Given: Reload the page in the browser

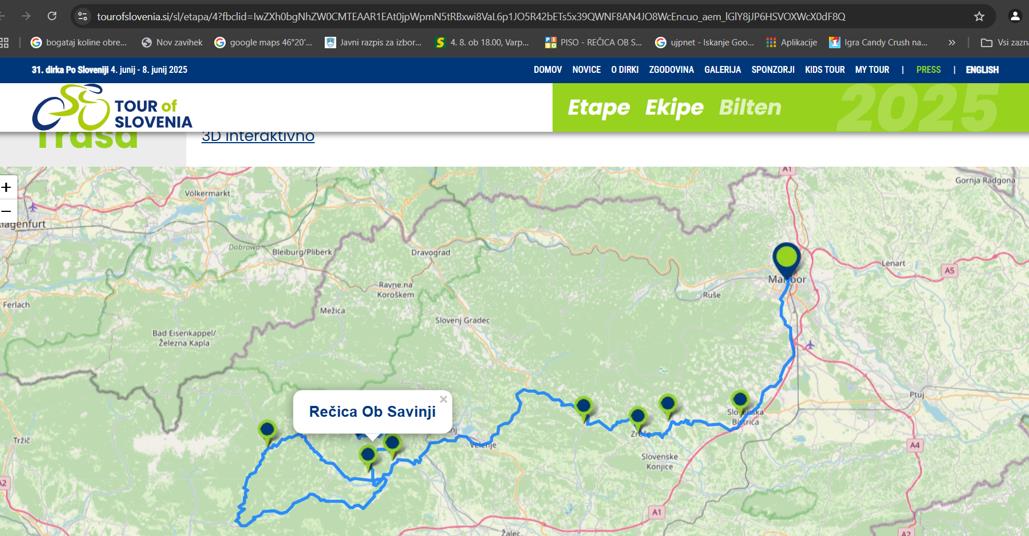Looking at the screenshot, I should click(x=52, y=16).
